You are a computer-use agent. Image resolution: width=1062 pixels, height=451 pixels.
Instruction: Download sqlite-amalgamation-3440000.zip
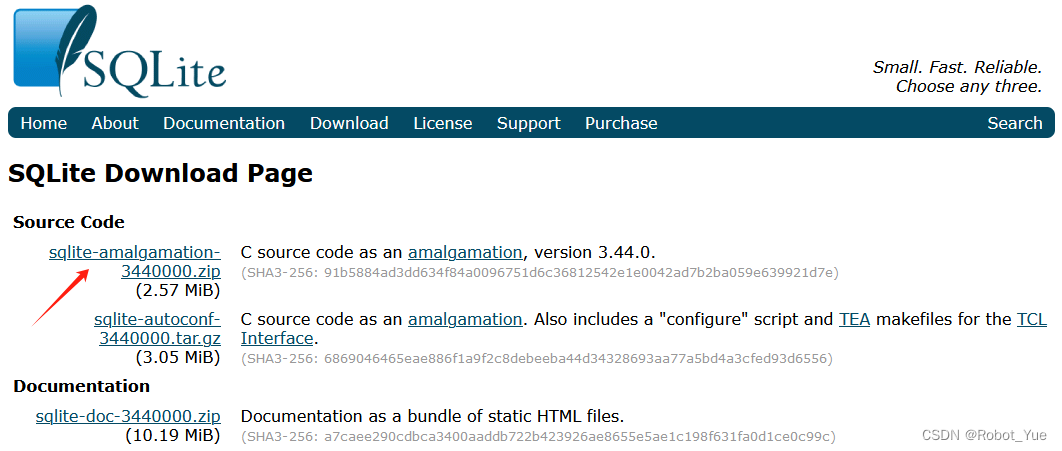pos(135,262)
